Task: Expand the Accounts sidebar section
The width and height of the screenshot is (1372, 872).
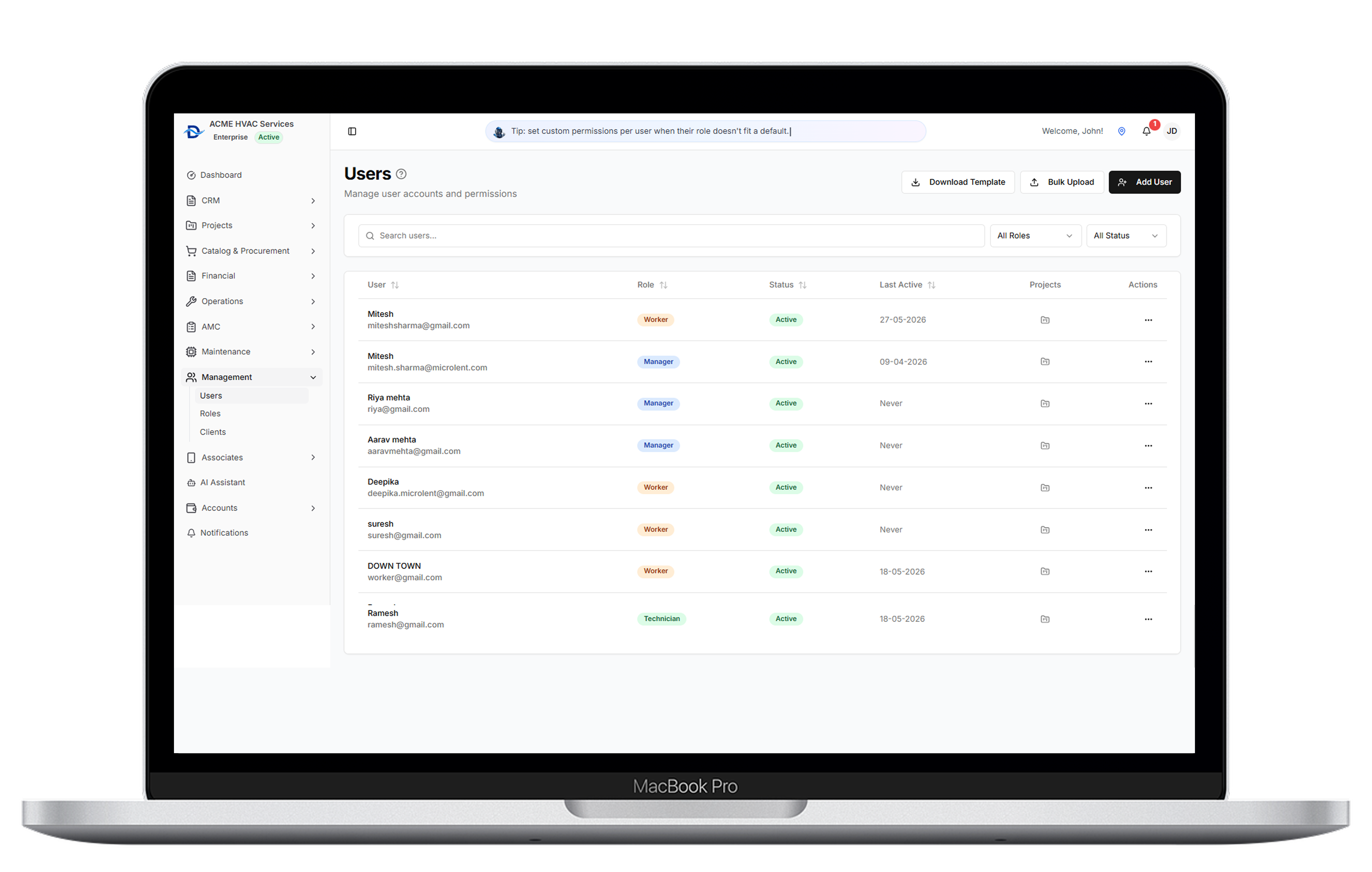Action: 251,508
